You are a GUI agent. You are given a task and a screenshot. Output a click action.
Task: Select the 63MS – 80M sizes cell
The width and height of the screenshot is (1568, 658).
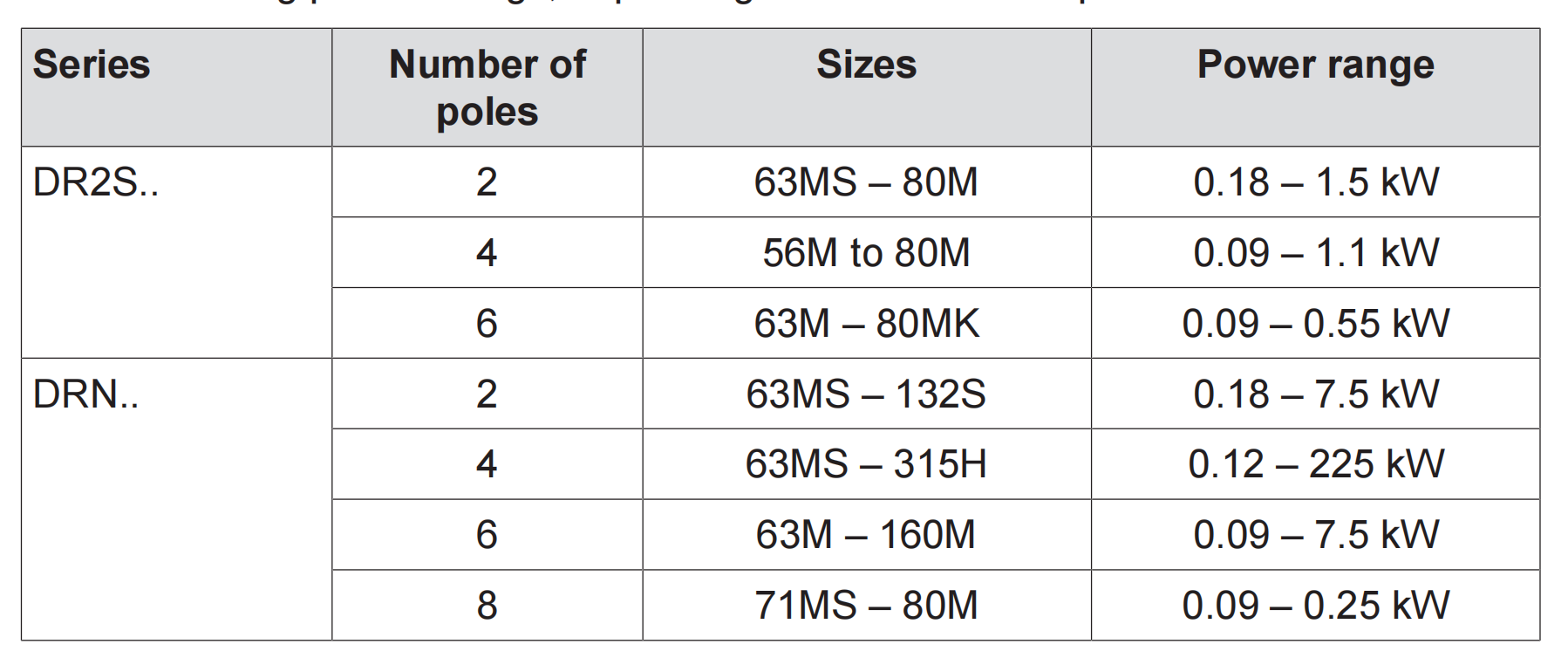click(866, 182)
